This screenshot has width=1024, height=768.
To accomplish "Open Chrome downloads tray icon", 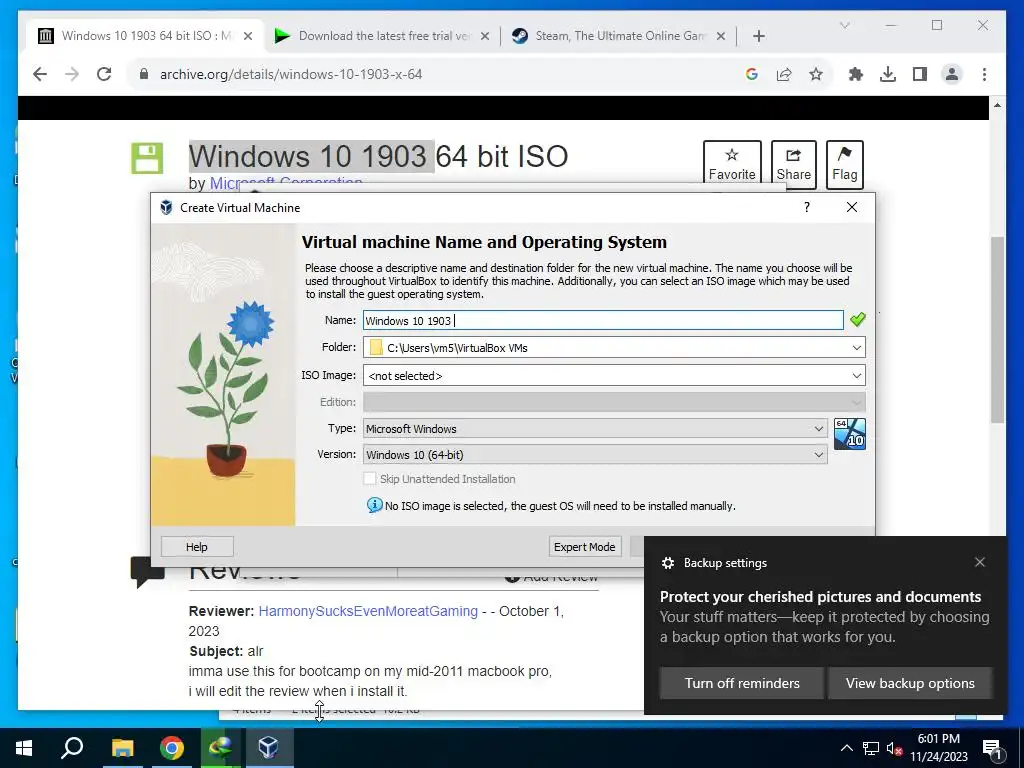I will point(888,74).
